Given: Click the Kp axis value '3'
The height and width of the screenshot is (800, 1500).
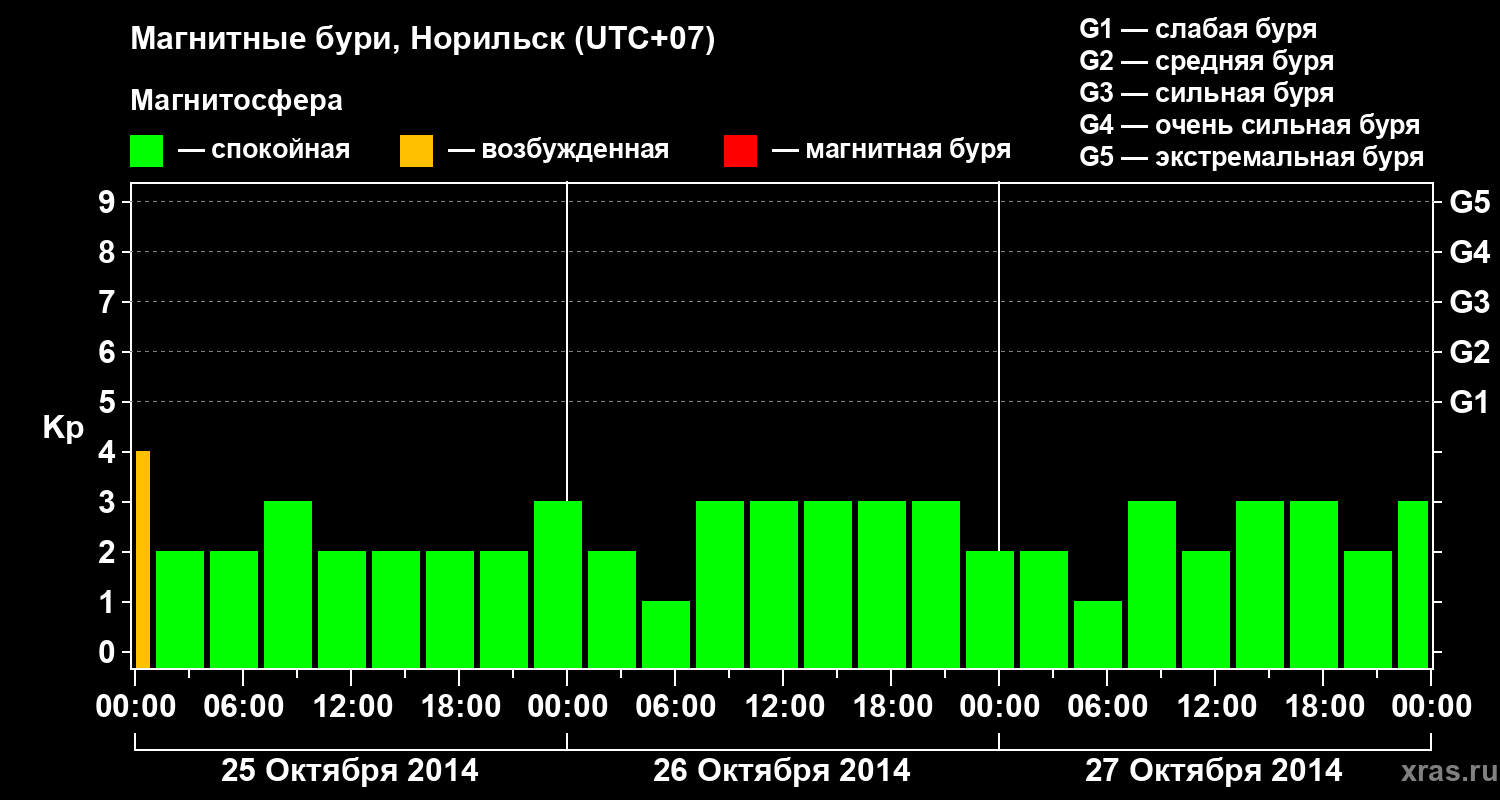Looking at the screenshot, I should pos(109,502).
